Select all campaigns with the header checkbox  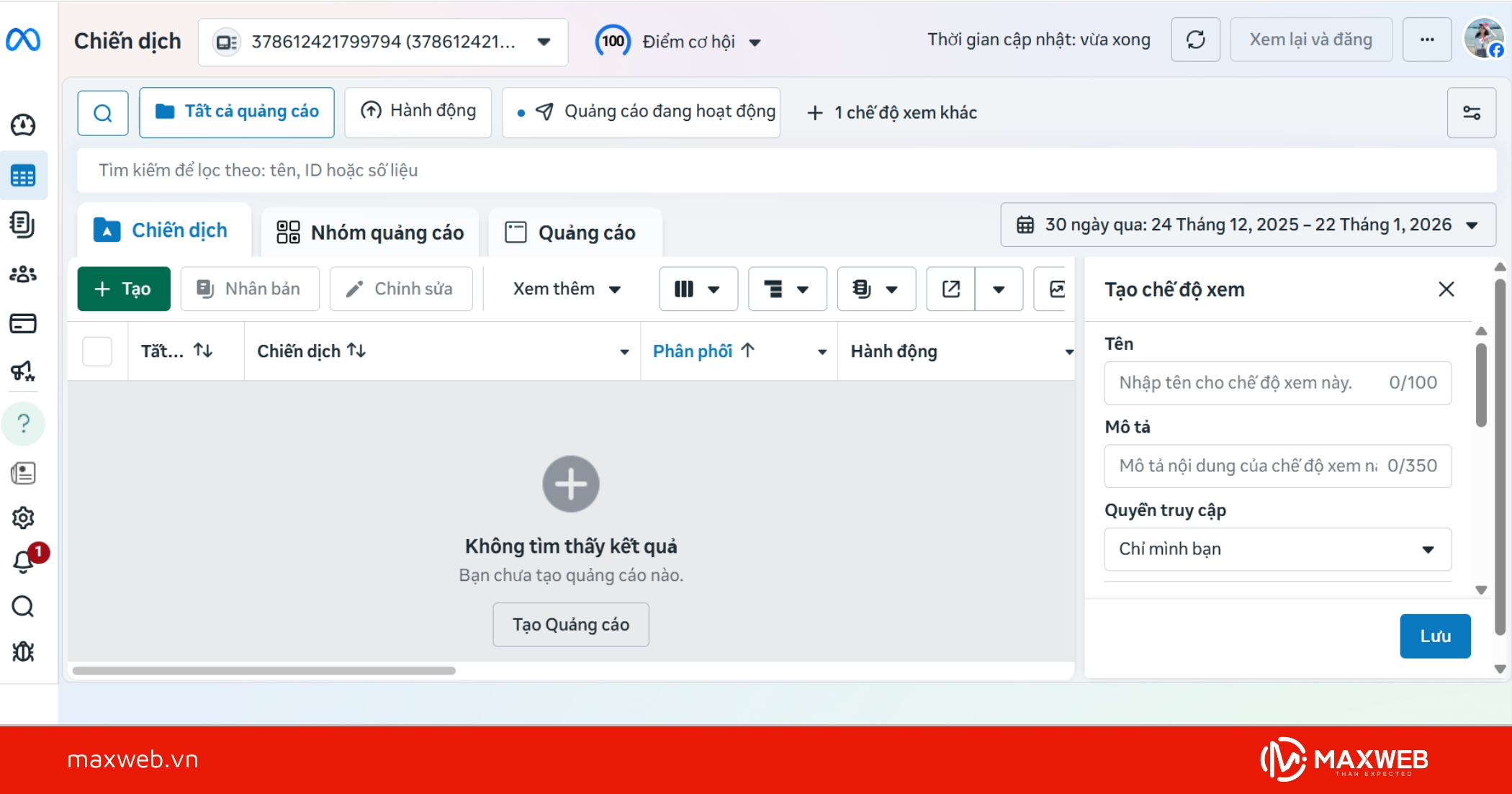pyautogui.click(x=97, y=351)
